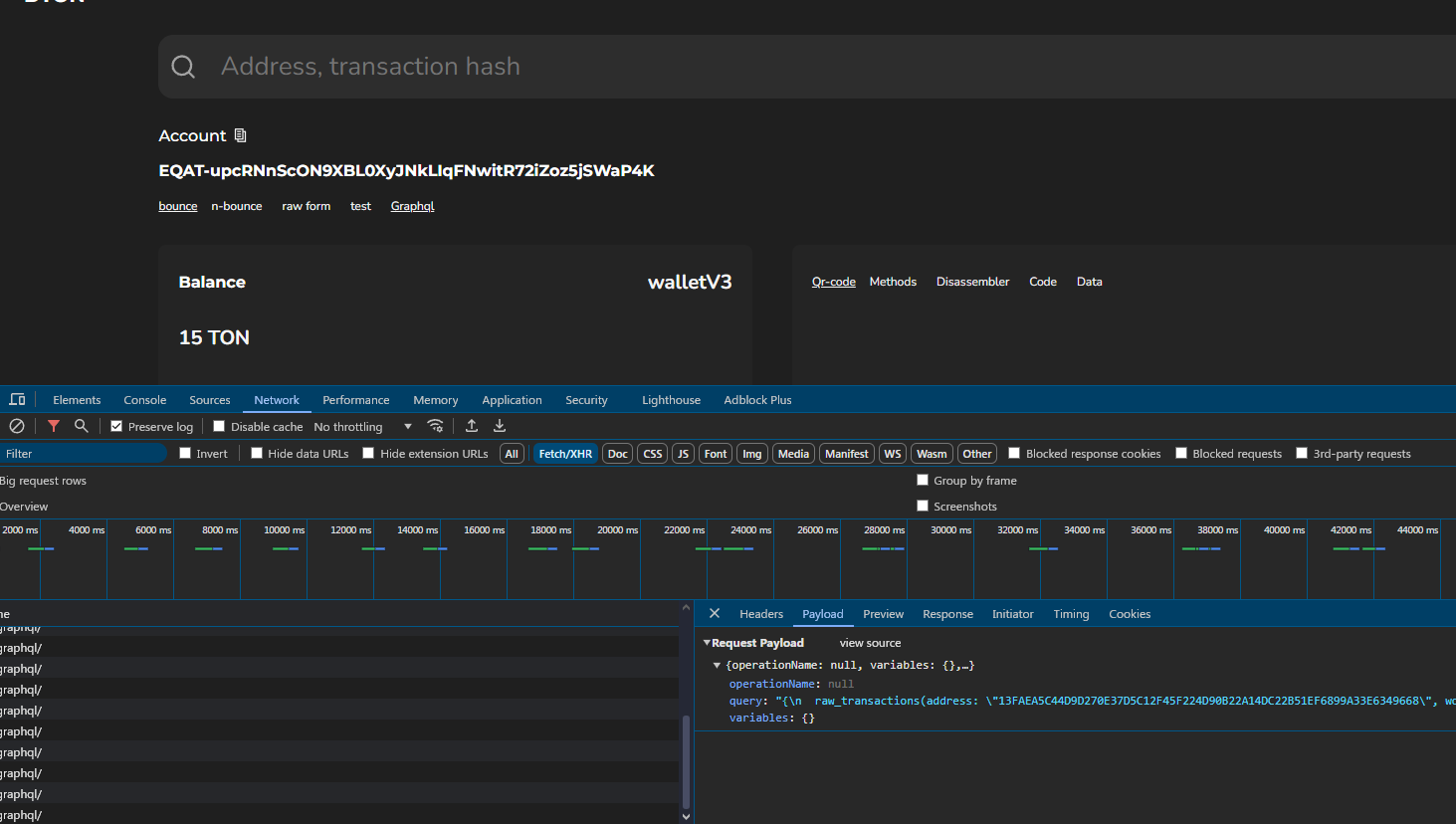Click the import HAR upload icon
1456x824 pixels.
point(472,426)
